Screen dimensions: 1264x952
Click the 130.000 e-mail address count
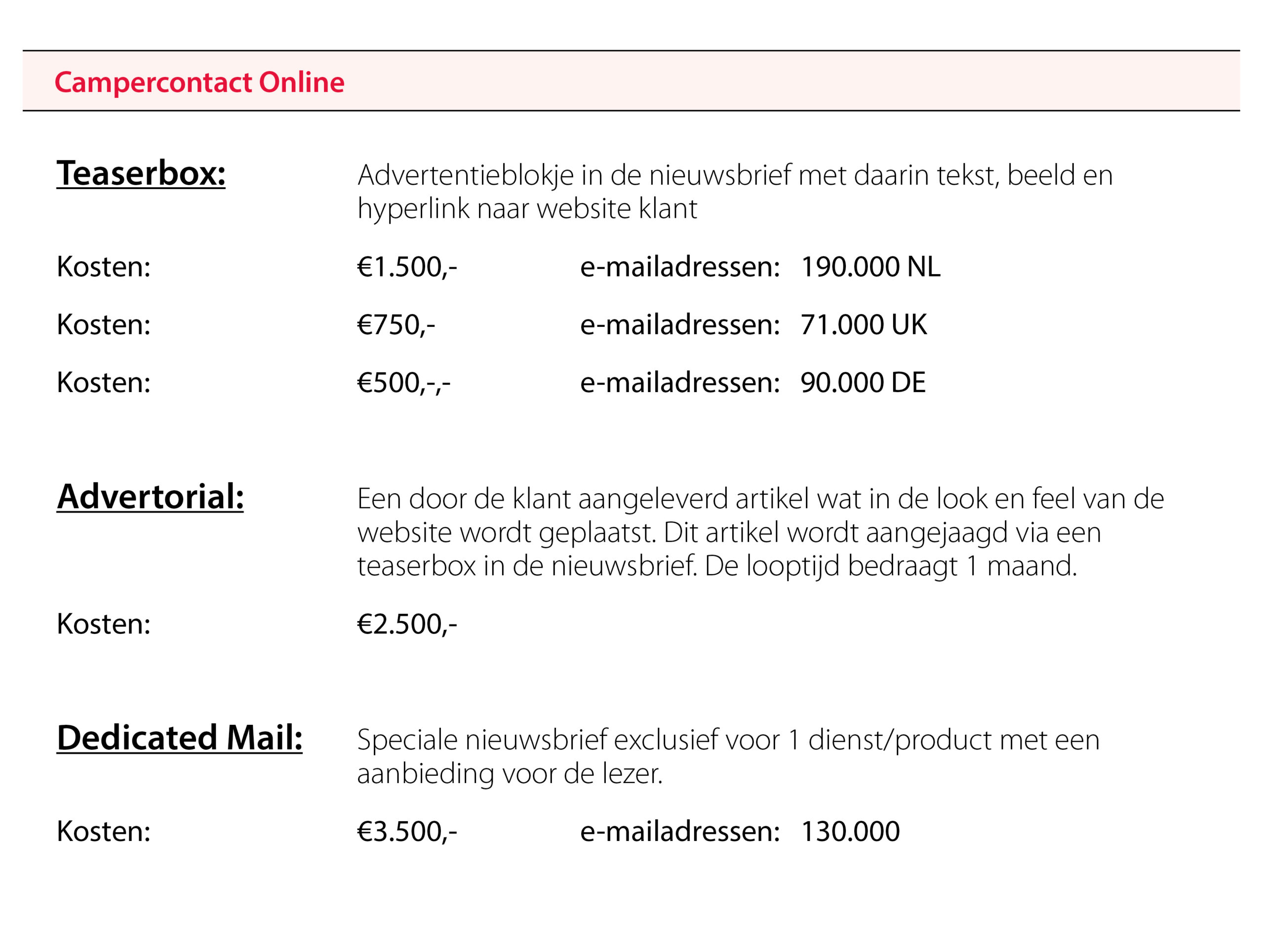(850, 831)
